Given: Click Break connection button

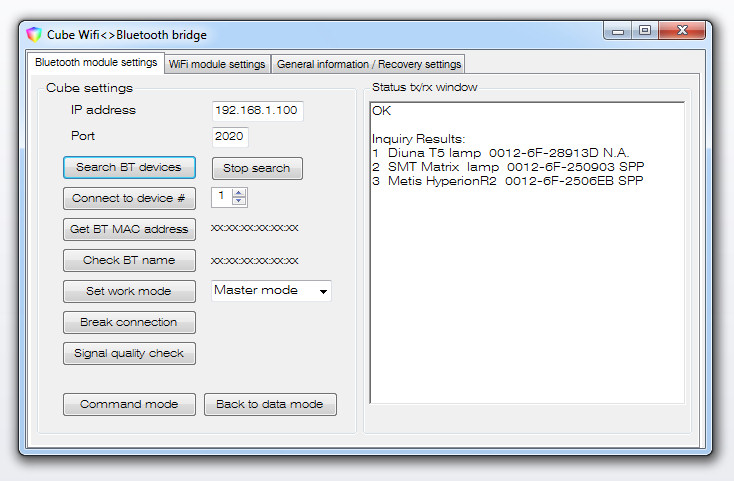Looking at the screenshot, I should (129, 322).
